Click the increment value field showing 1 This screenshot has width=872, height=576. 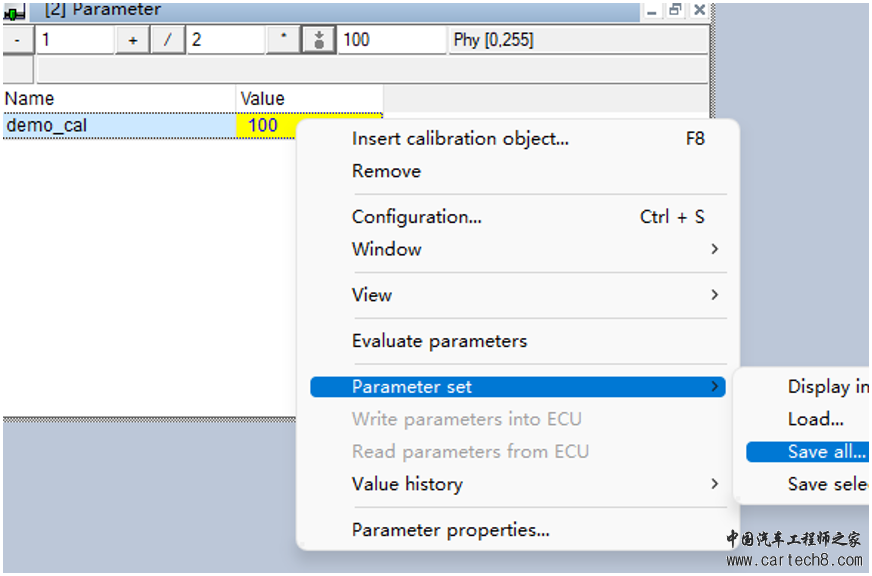pos(75,40)
